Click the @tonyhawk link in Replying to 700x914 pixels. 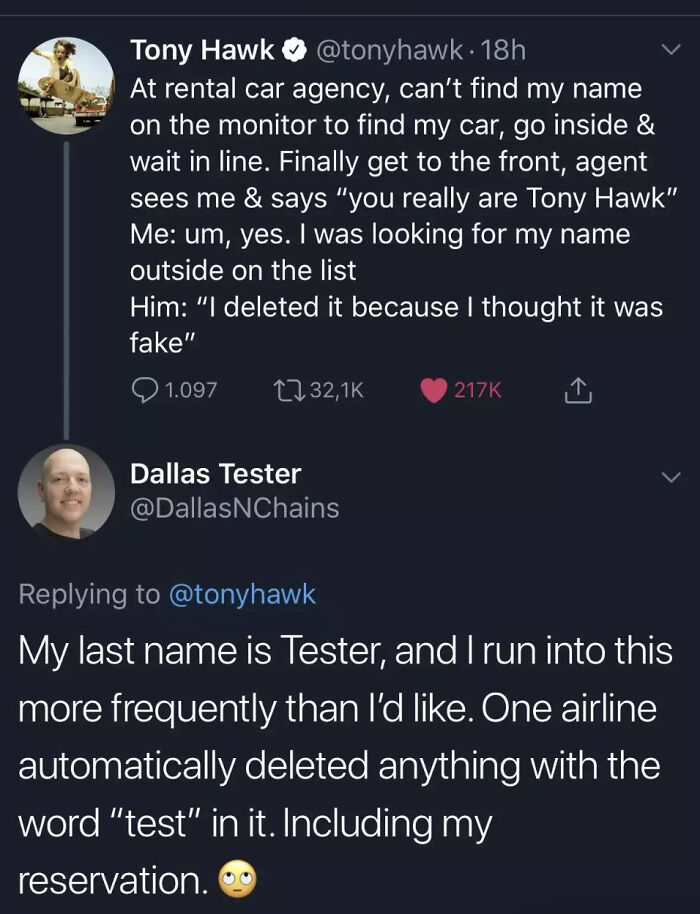(x=242, y=594)
